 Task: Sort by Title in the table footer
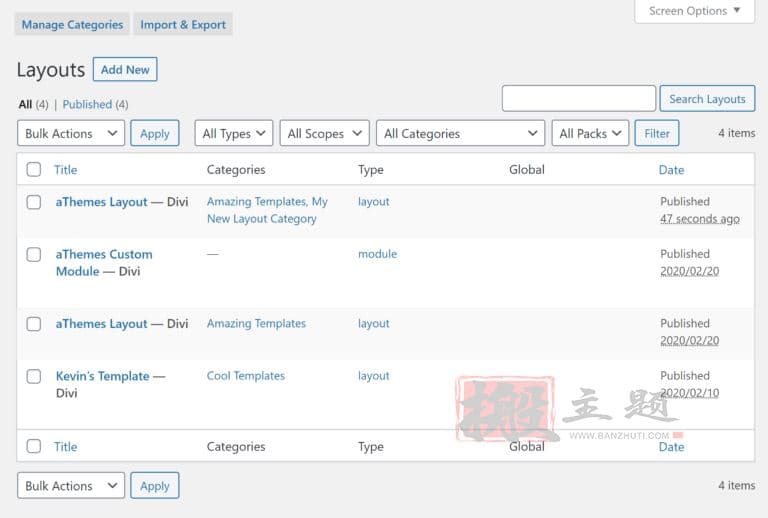[x=65, y=447]
